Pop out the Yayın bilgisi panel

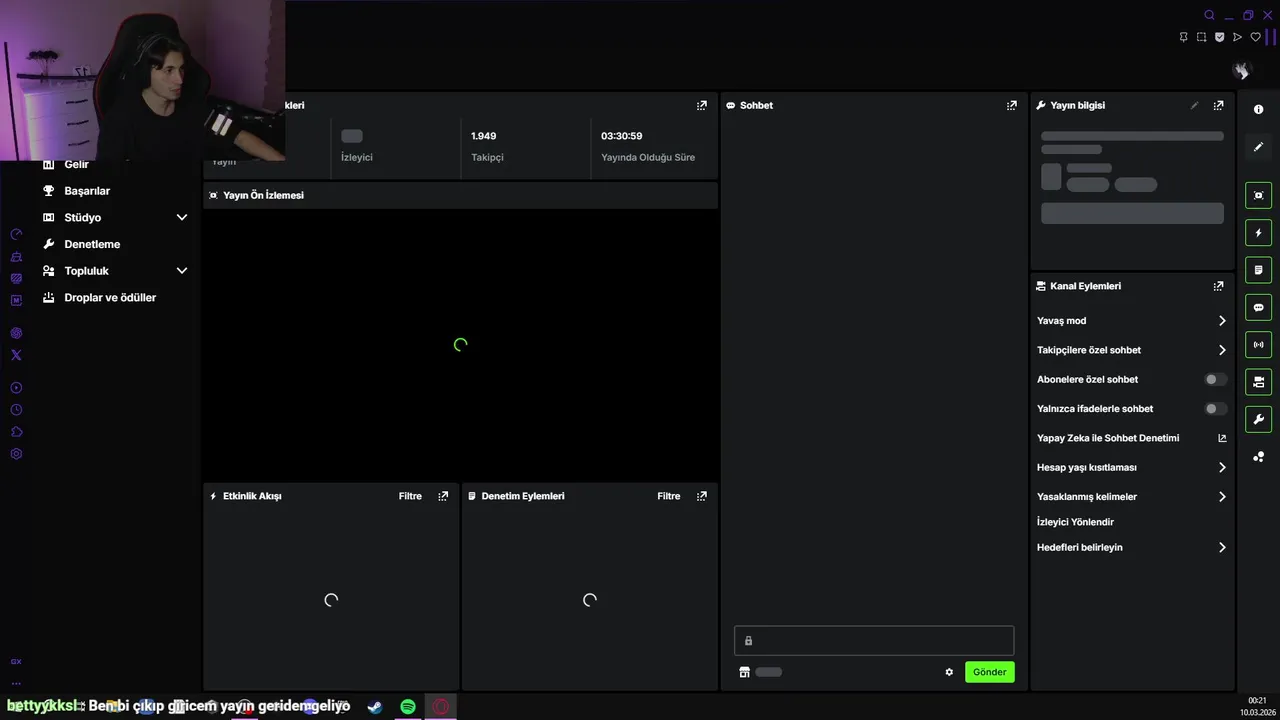point(1218,105)
